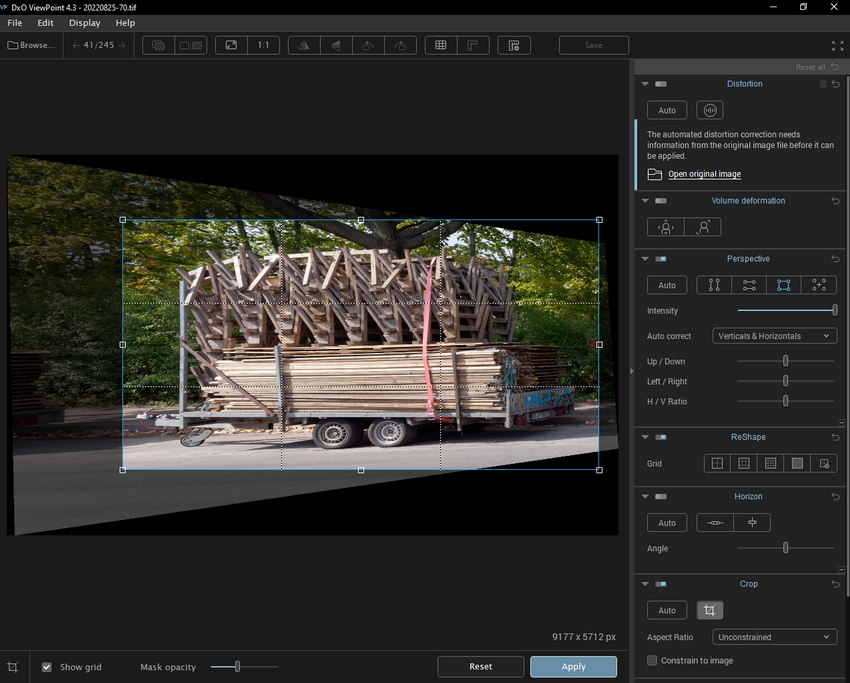Open the Aspect Ratio dropdown

point(775,637)
